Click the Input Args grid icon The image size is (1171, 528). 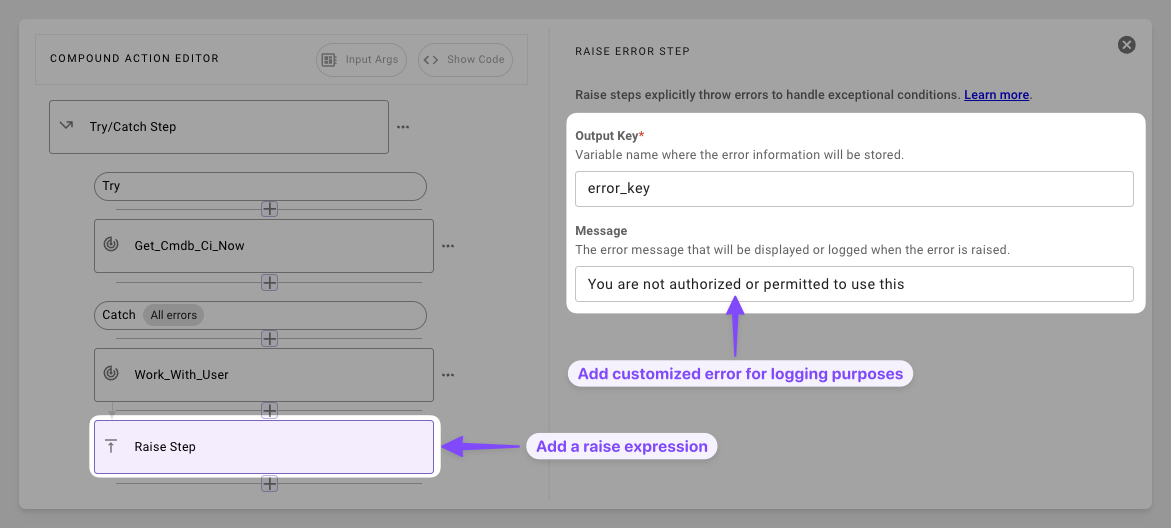click(x=329, y=60)
